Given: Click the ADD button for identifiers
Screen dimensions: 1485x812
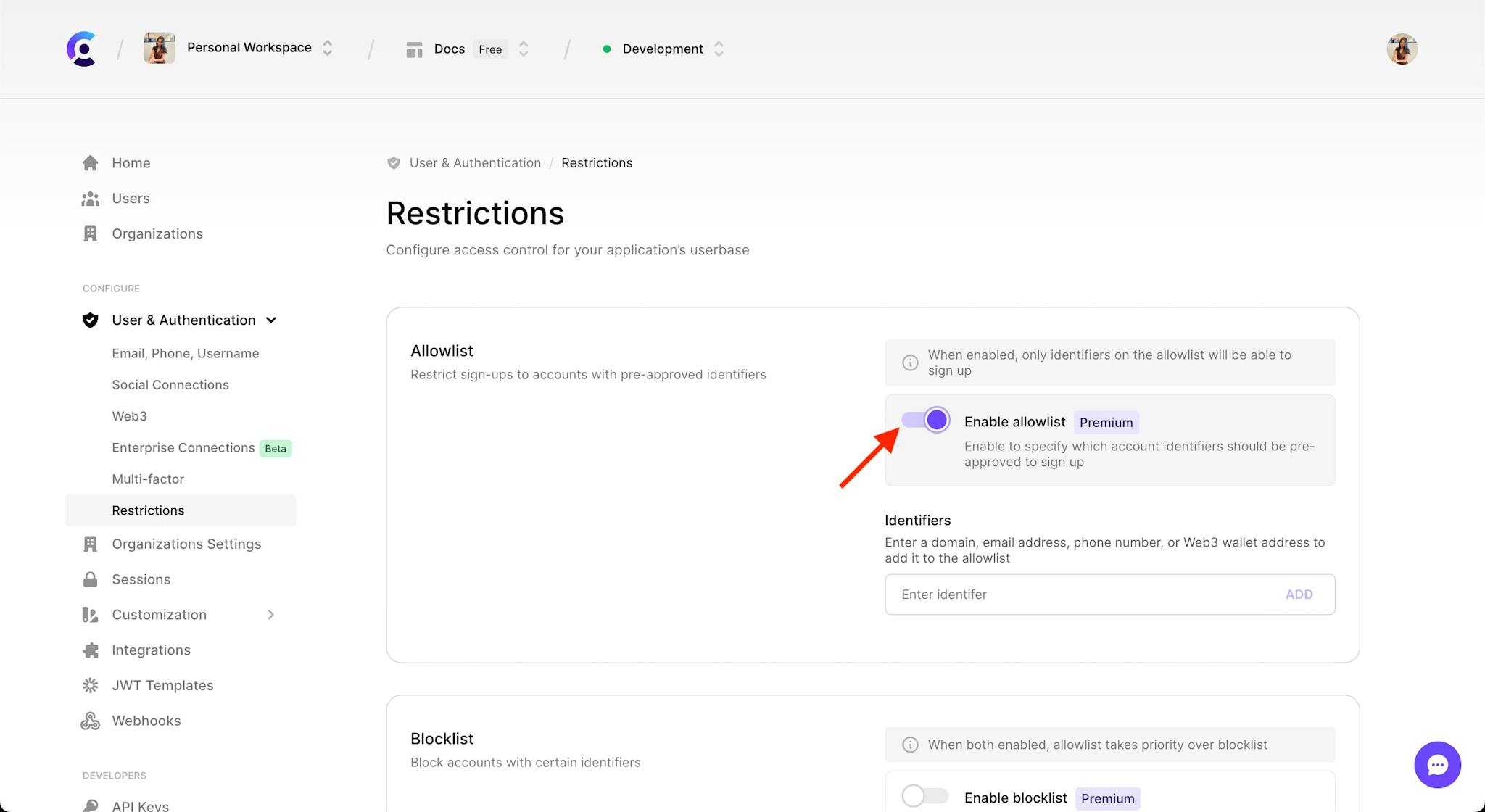Looking at the screenshot, I should (x=1300, y=594).
